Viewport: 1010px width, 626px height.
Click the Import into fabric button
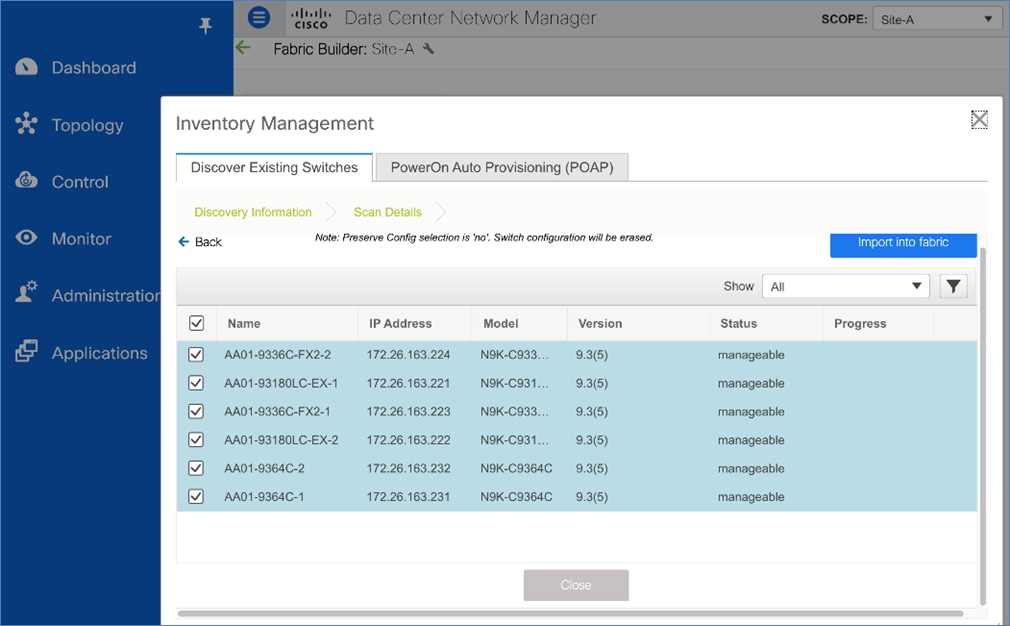tap(903, 243)
